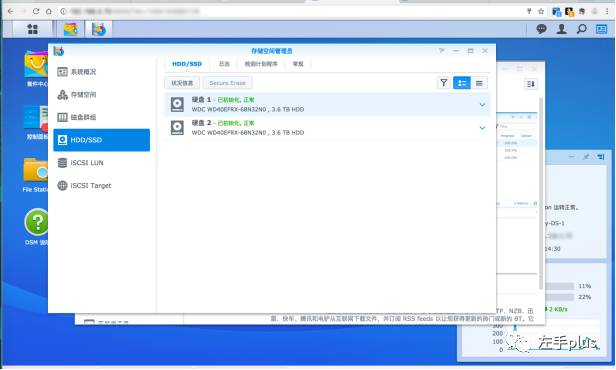
Task: Click the Secure Erase button
Action: point(227,83)
